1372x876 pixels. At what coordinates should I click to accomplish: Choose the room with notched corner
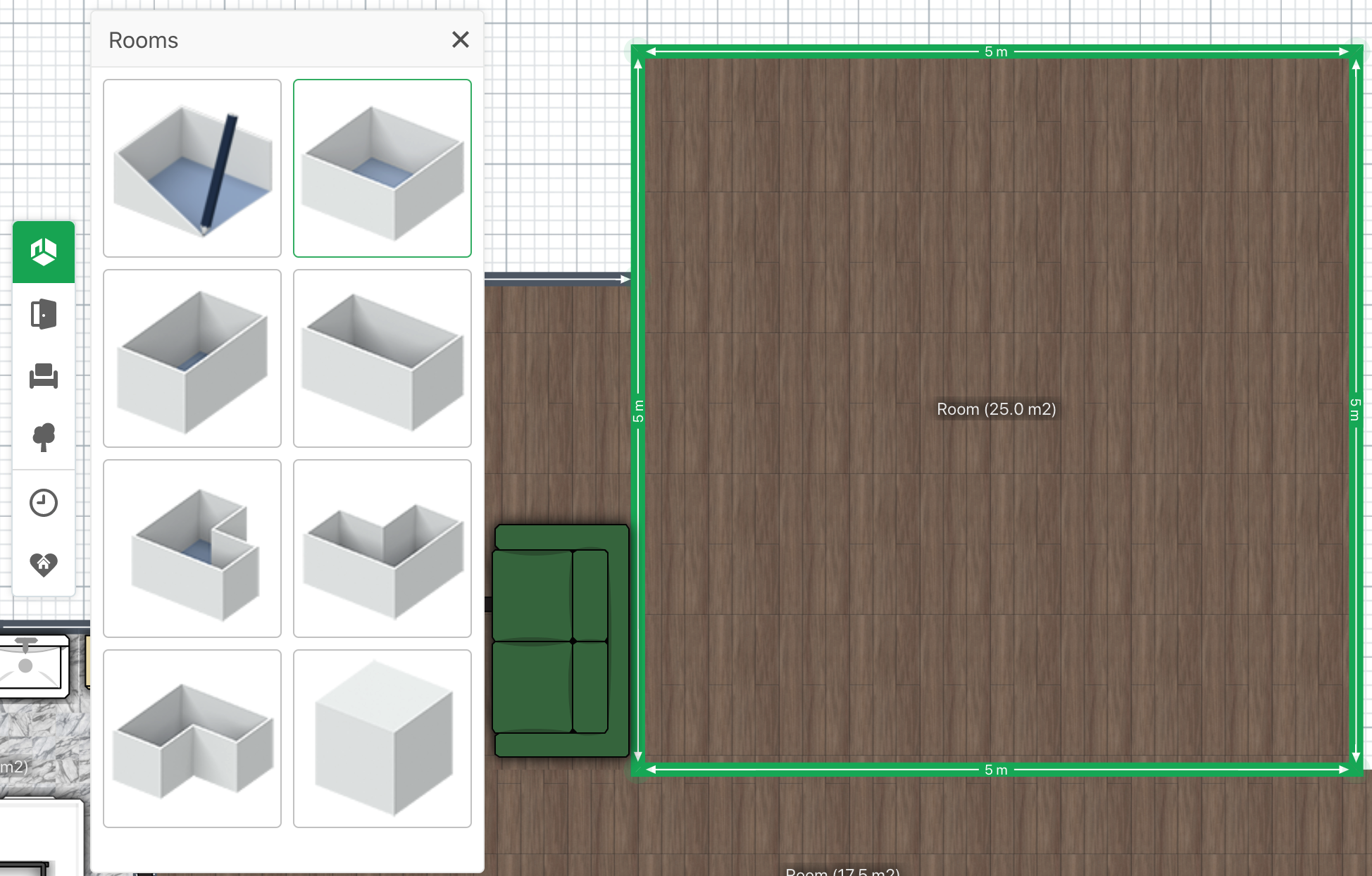tap(192, 549)
